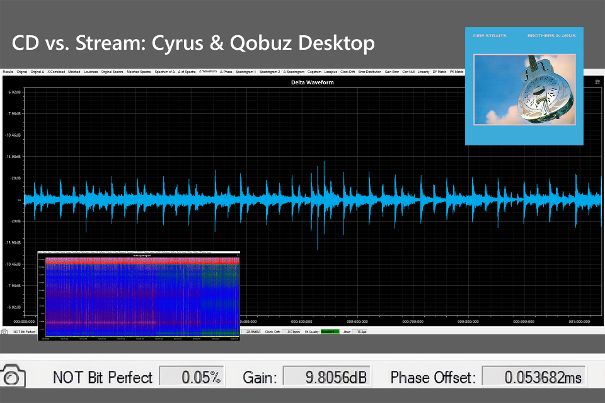Click the Phase Offset 0.053682ms field
Screen dimensions: 605x403
pos(534,376)
